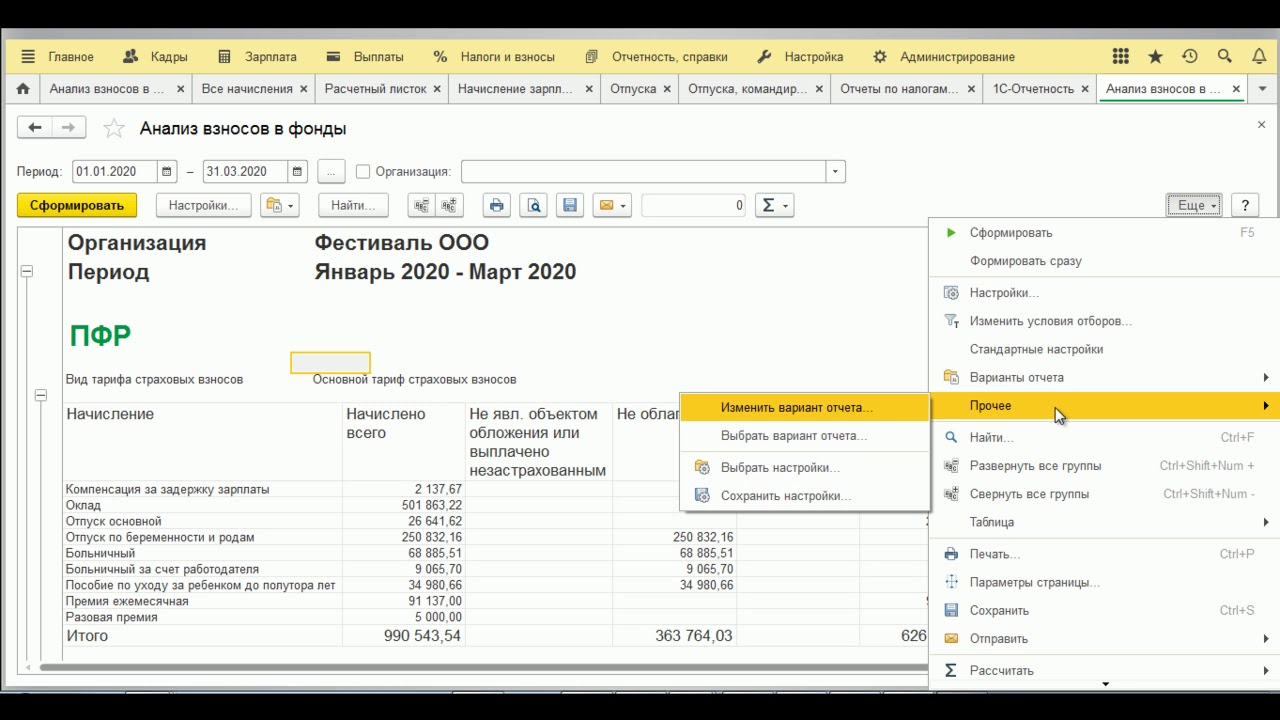Navigate back with the left arrow
Screen dimensions: 1280x720
35,128
